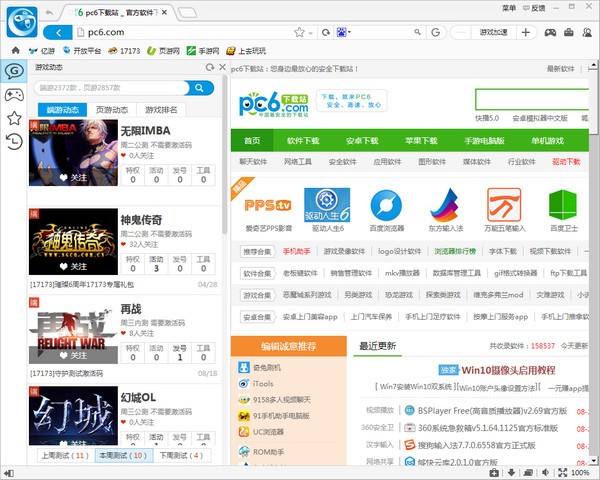Click the pc6 site search box
600x480 pixels.
coord(532,100)
